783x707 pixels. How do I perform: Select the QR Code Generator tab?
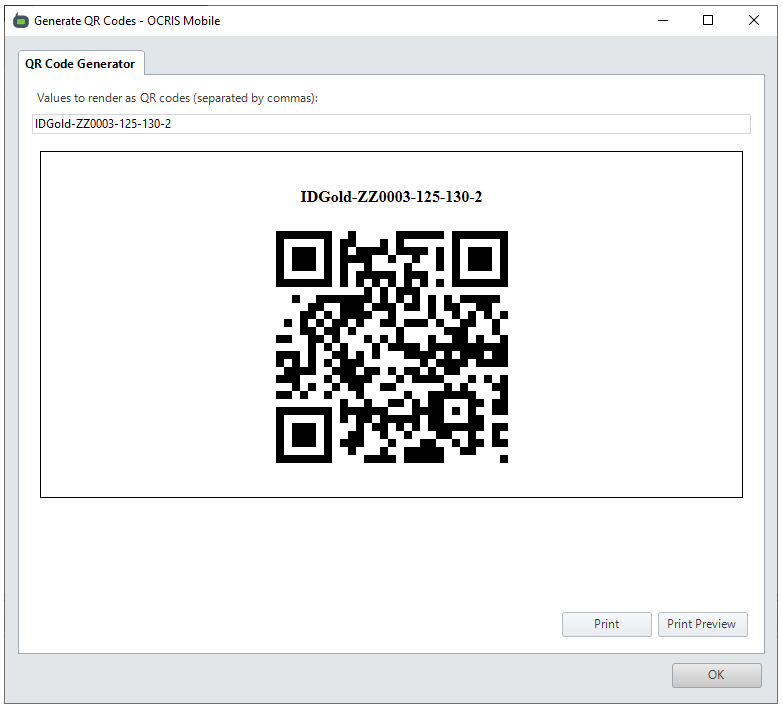80,64
